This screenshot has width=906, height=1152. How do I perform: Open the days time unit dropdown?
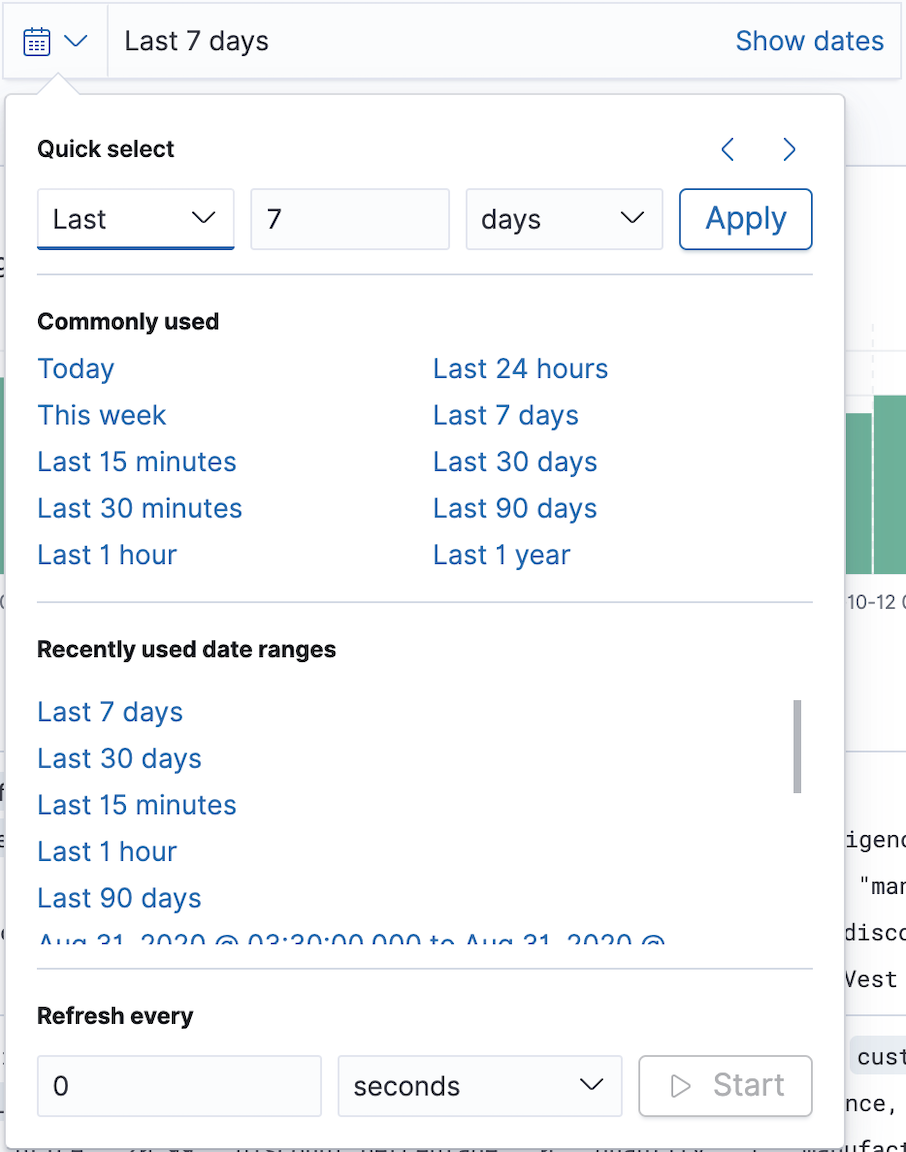pyautogui.click(x=564, y=219)
